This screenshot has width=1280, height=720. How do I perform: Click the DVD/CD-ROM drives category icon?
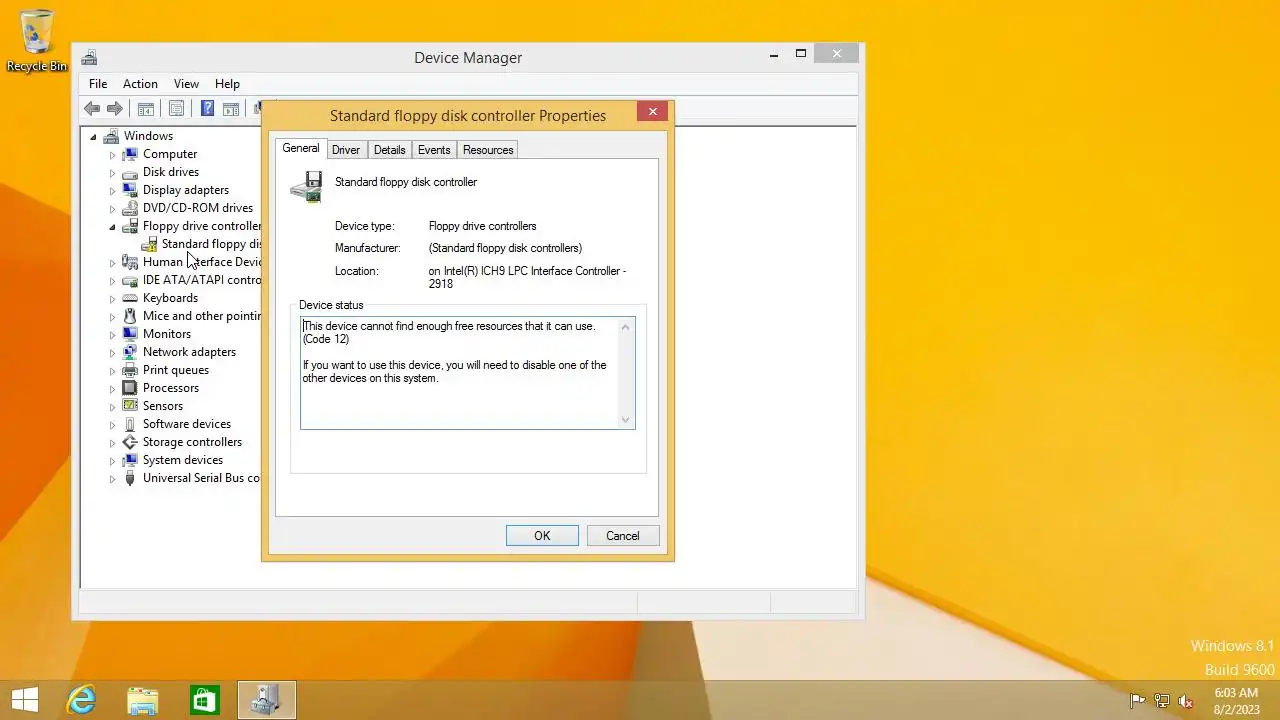coord(130,208)
